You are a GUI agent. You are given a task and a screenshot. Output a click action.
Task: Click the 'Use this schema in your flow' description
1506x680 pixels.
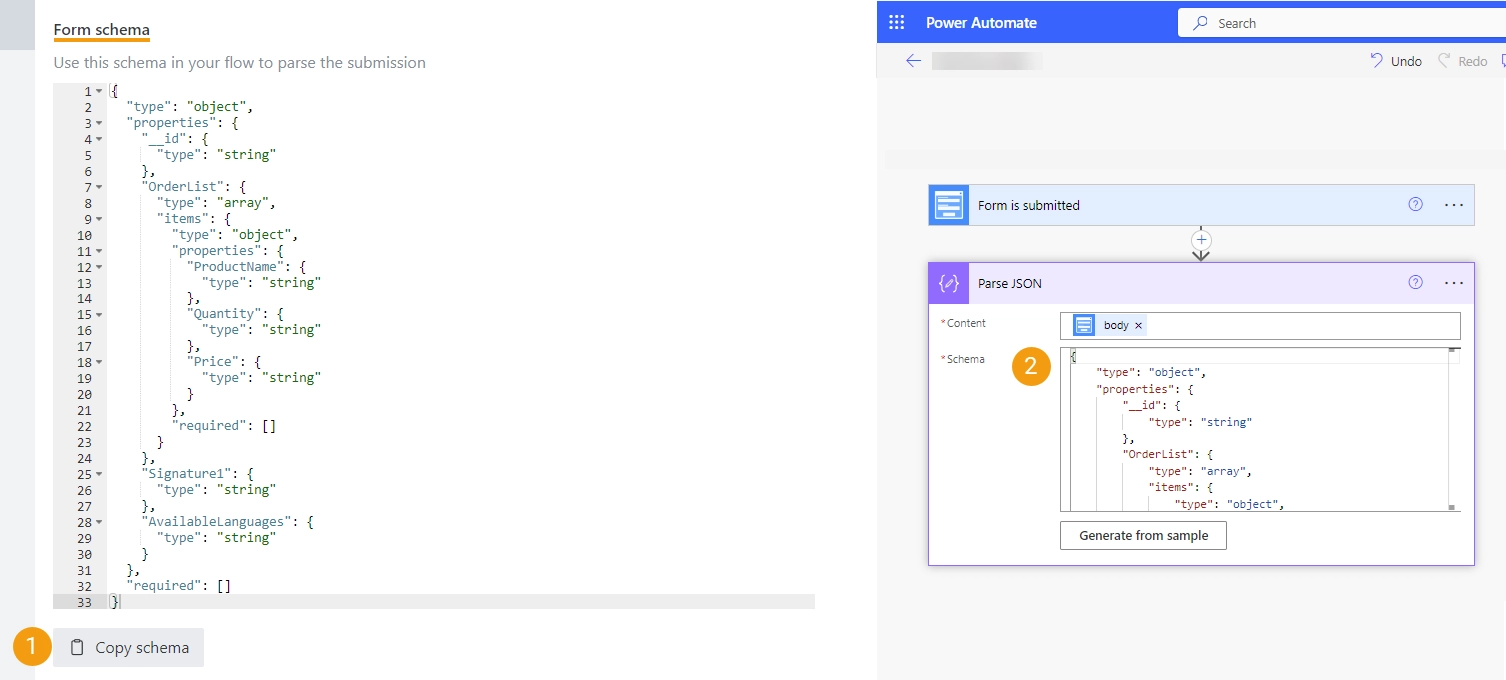[240, 63]
